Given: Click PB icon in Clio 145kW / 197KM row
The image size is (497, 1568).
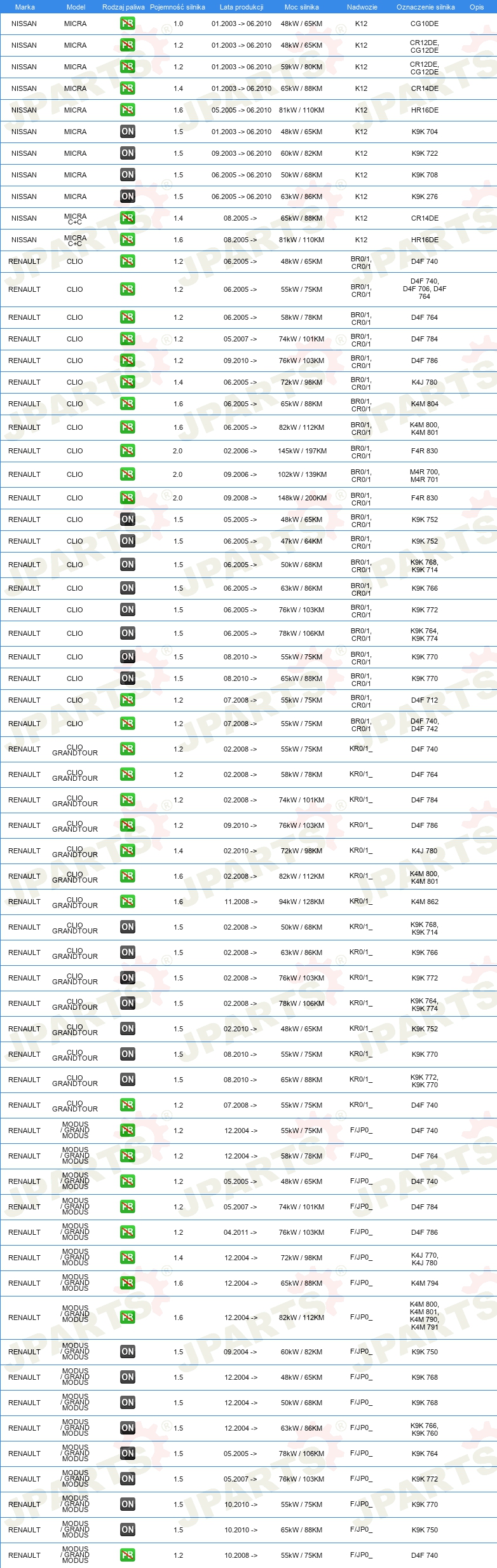Looking at the screenshot, I should click(x=127, y=451).
